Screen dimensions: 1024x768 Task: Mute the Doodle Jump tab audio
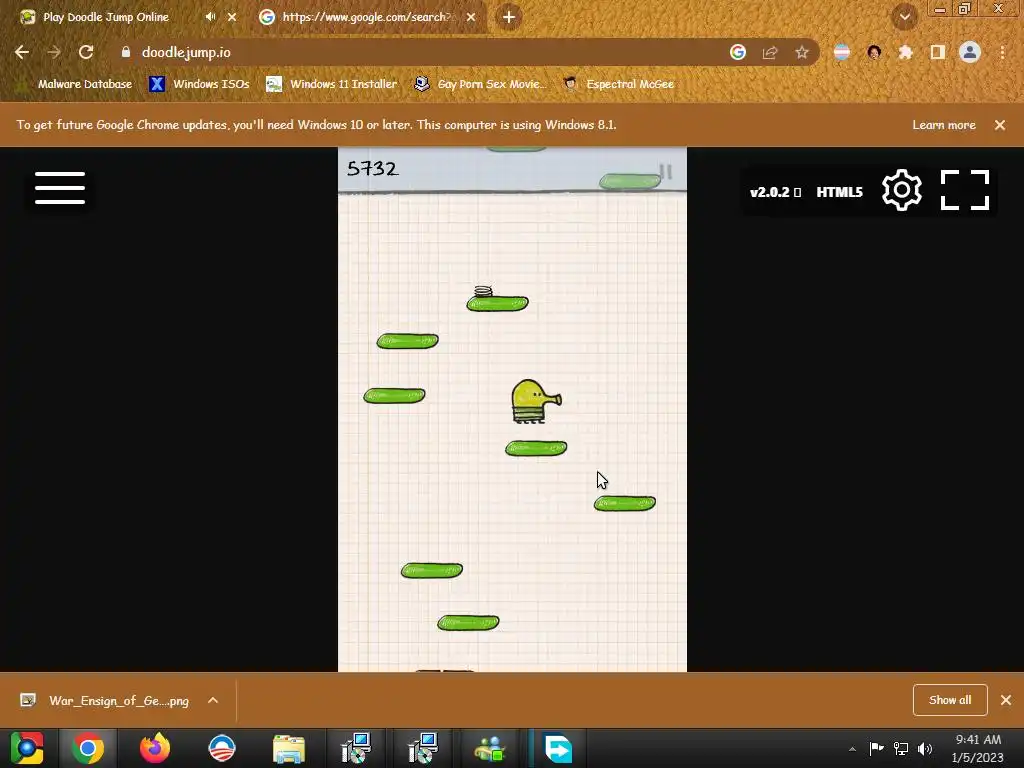210,17
